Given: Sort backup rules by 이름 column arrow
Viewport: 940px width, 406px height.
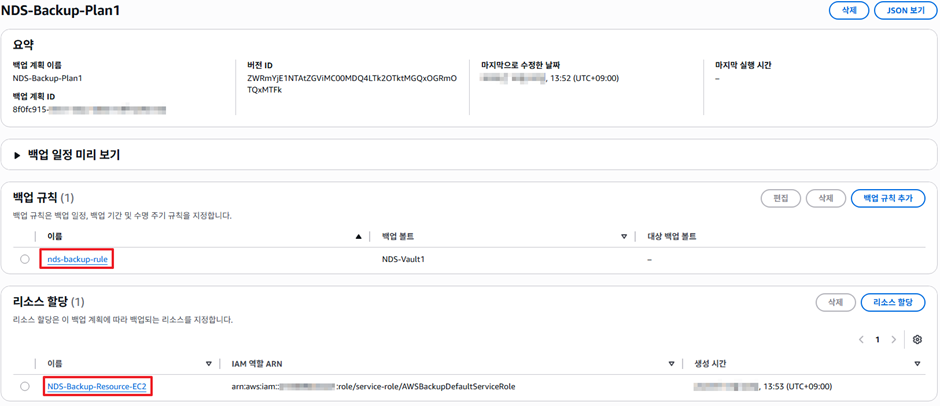Looking at the screenshot, I should click(x=359, y=237).
